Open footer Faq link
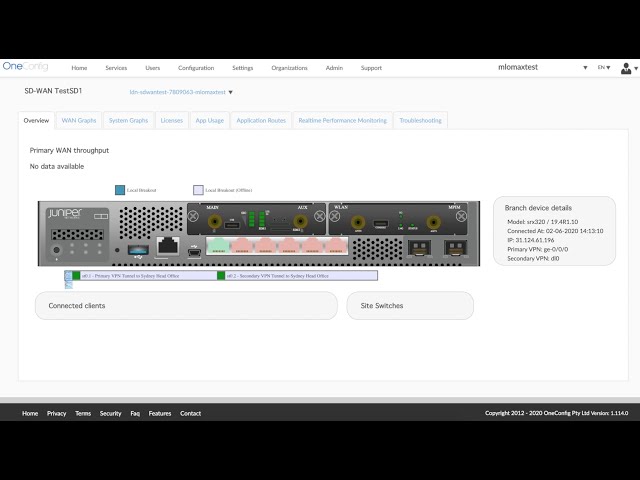This screenshot has height=480, width=640. click(135, 413)
